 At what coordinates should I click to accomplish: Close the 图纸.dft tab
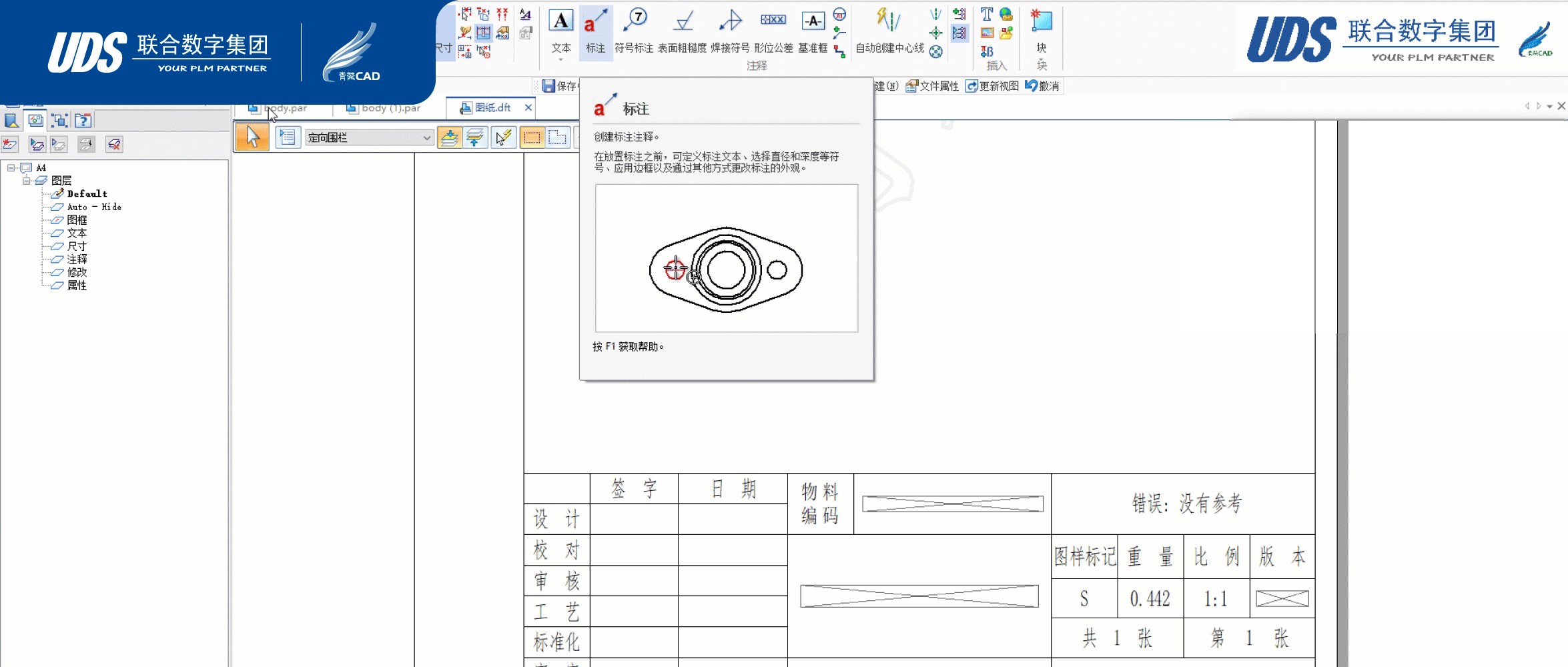click(528, 107)
